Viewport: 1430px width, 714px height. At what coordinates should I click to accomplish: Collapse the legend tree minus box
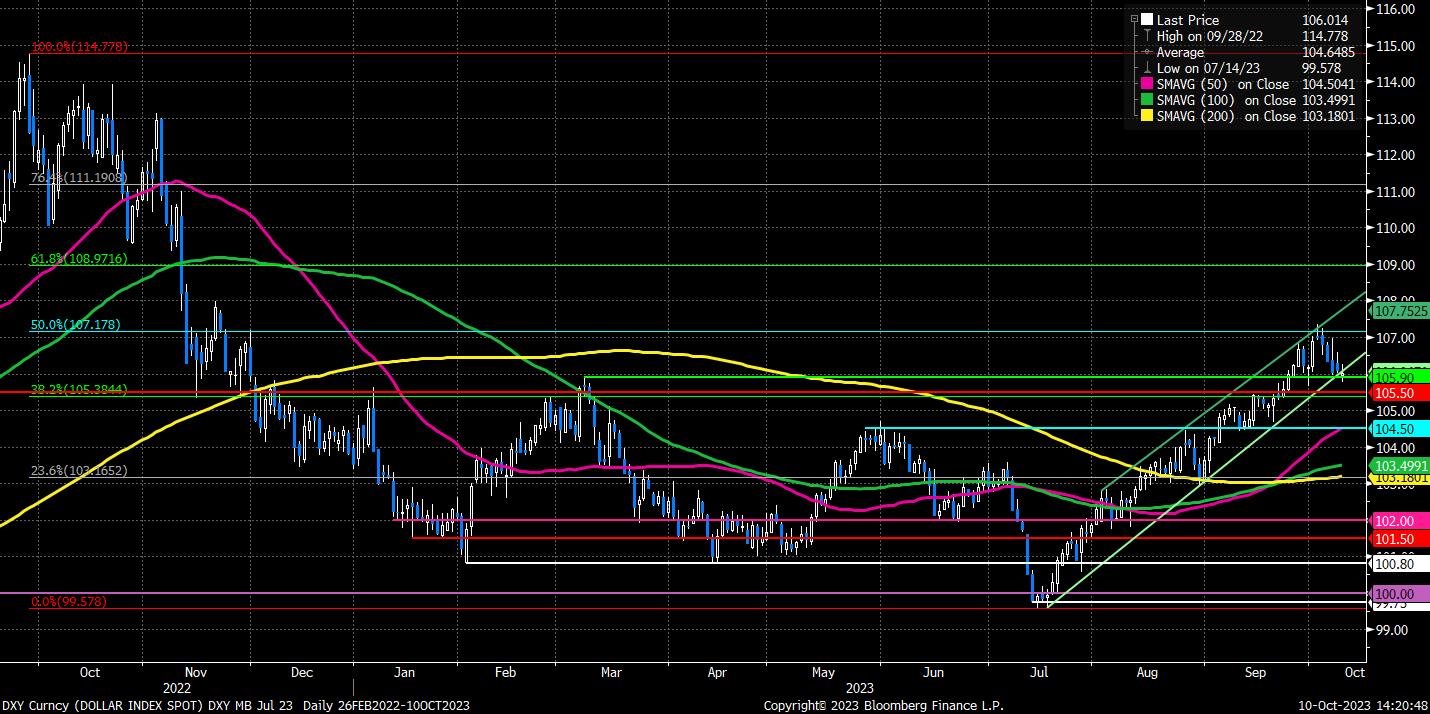[1133, 19]
